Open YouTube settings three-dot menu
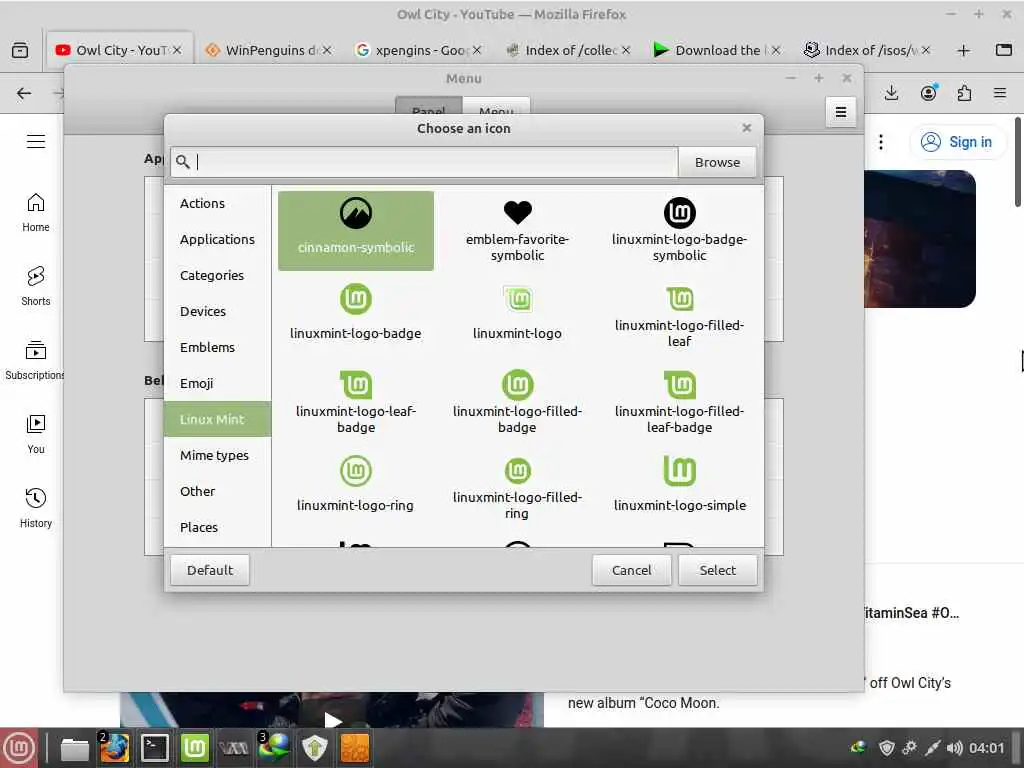1024x768 pixels. coord(881,142)
